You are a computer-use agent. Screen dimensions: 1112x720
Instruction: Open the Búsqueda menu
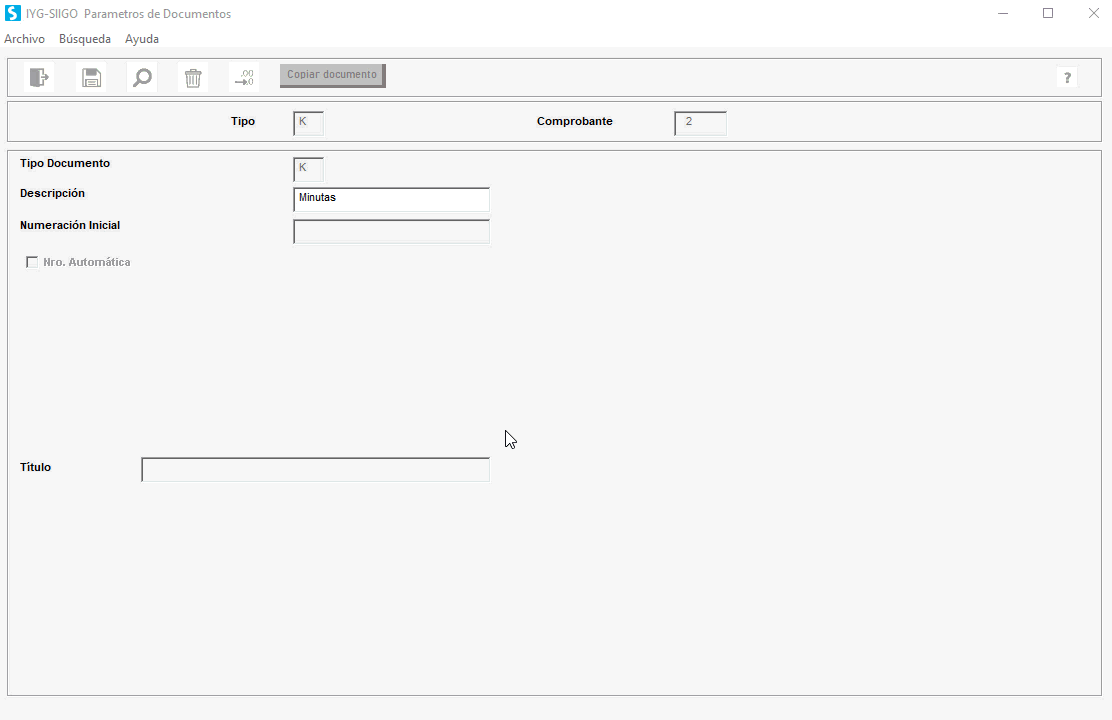(84, 39)
